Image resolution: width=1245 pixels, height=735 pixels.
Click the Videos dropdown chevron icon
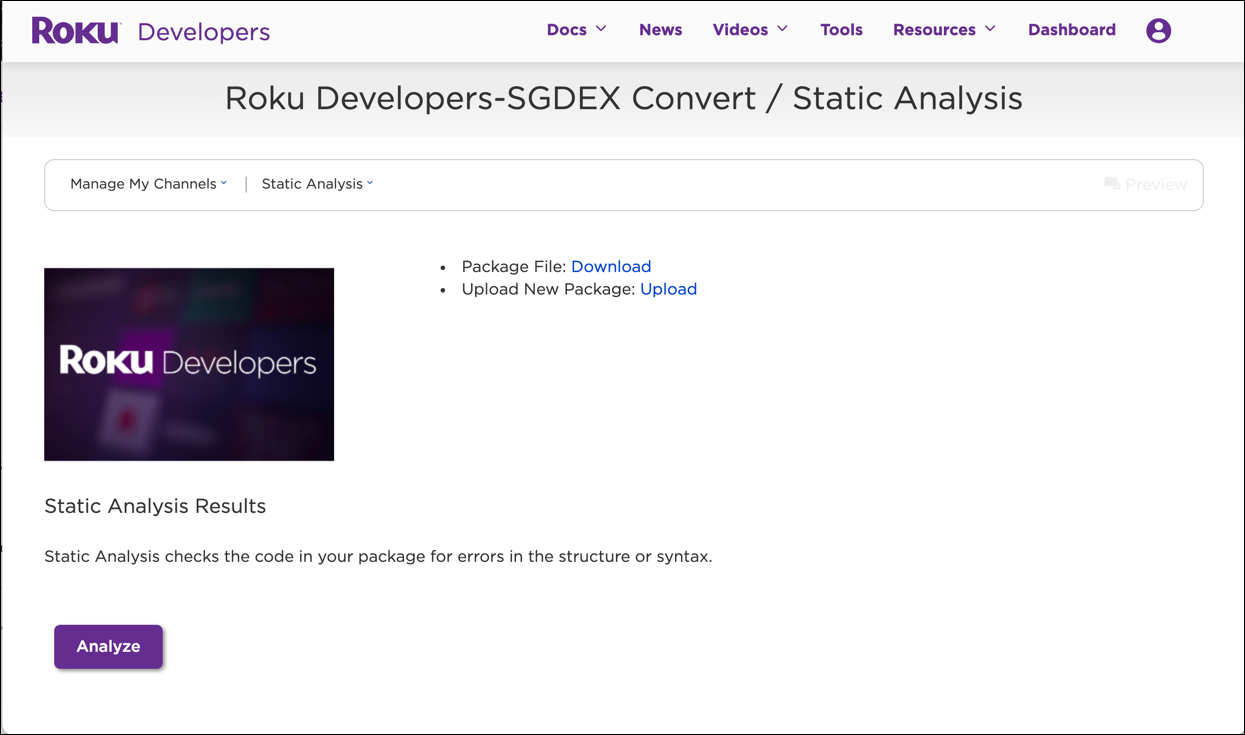click(x=781, y=29)
